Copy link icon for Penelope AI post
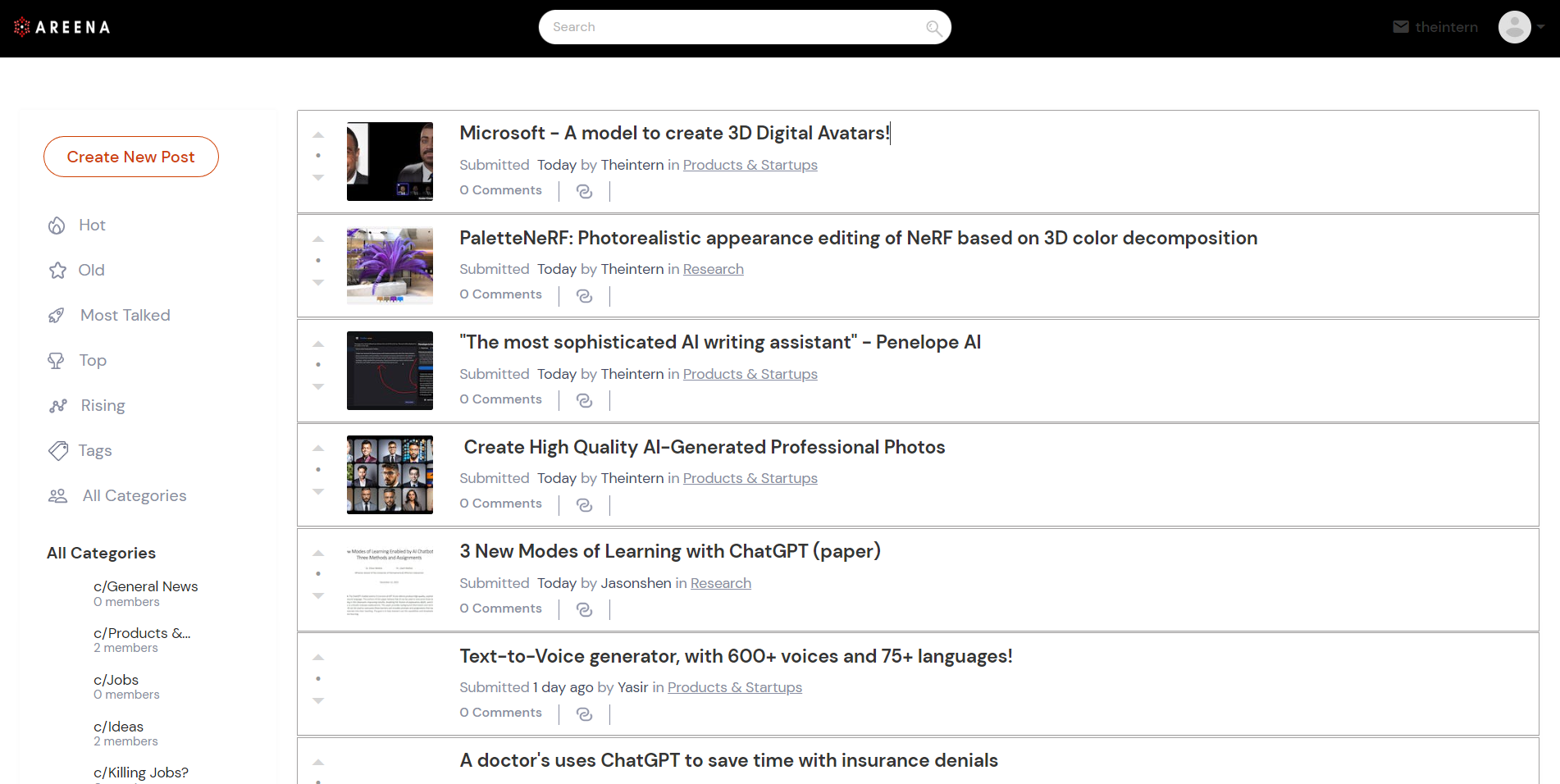 click(x=584, y=400)
